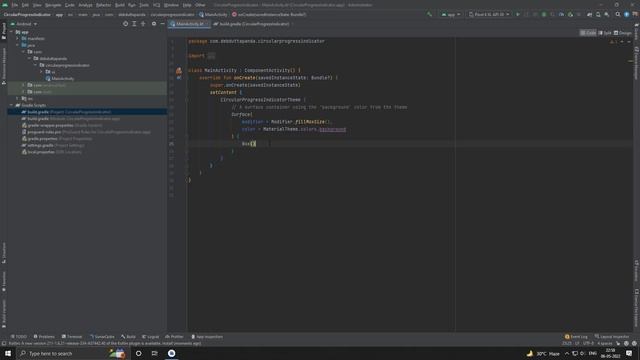The width and height of the screenshot is (640, 360).
Task: Click the MainActivity class gutter icon
Action: pos(179,71)
